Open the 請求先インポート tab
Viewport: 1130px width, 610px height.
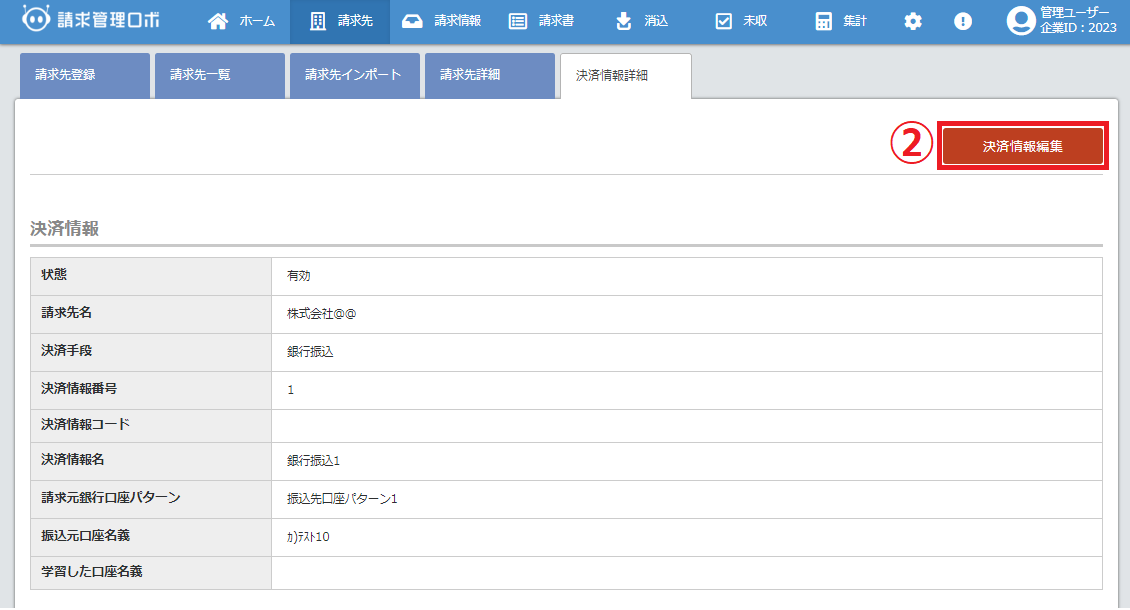click(354, 75)
